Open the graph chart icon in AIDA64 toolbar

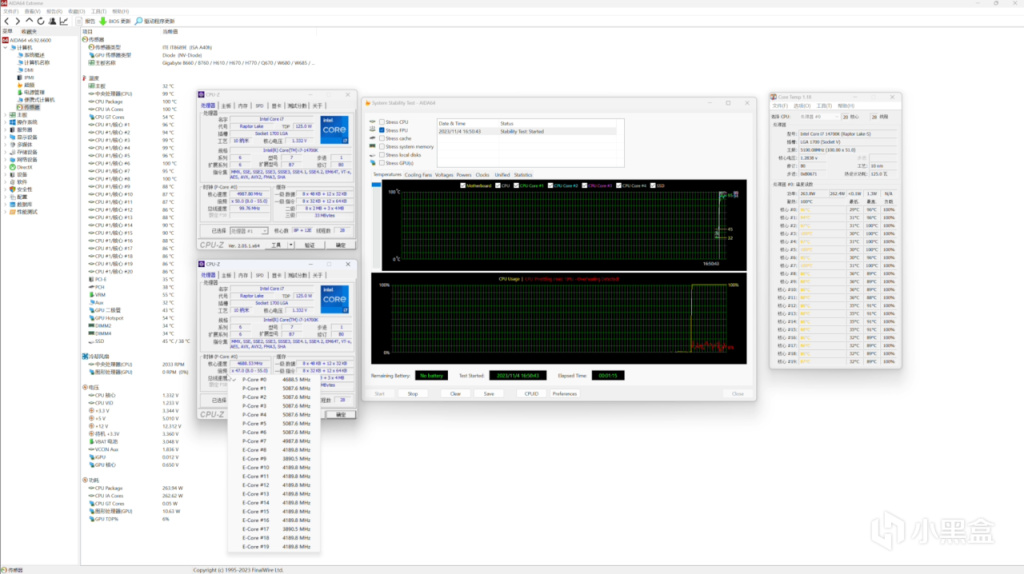point(65,20)
